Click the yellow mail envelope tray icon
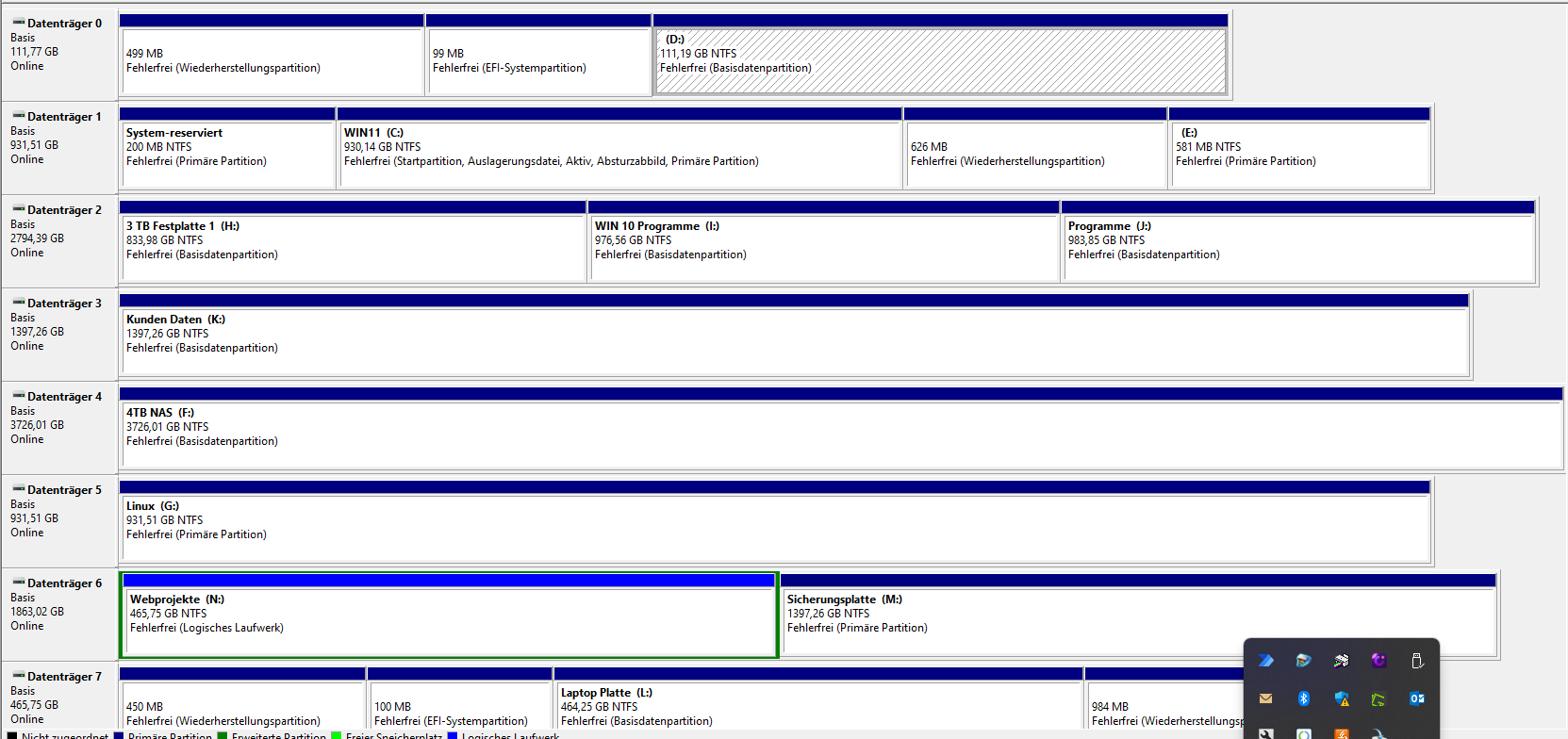The width and height of the screenshot is (1568, 739). pos(1265,698)
